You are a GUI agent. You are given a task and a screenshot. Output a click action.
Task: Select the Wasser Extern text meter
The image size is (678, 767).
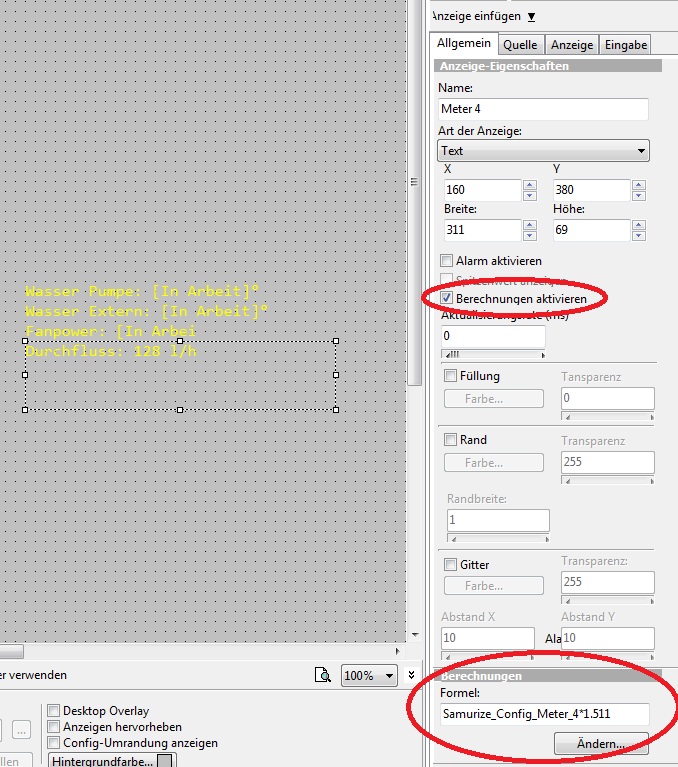point(146,312)
